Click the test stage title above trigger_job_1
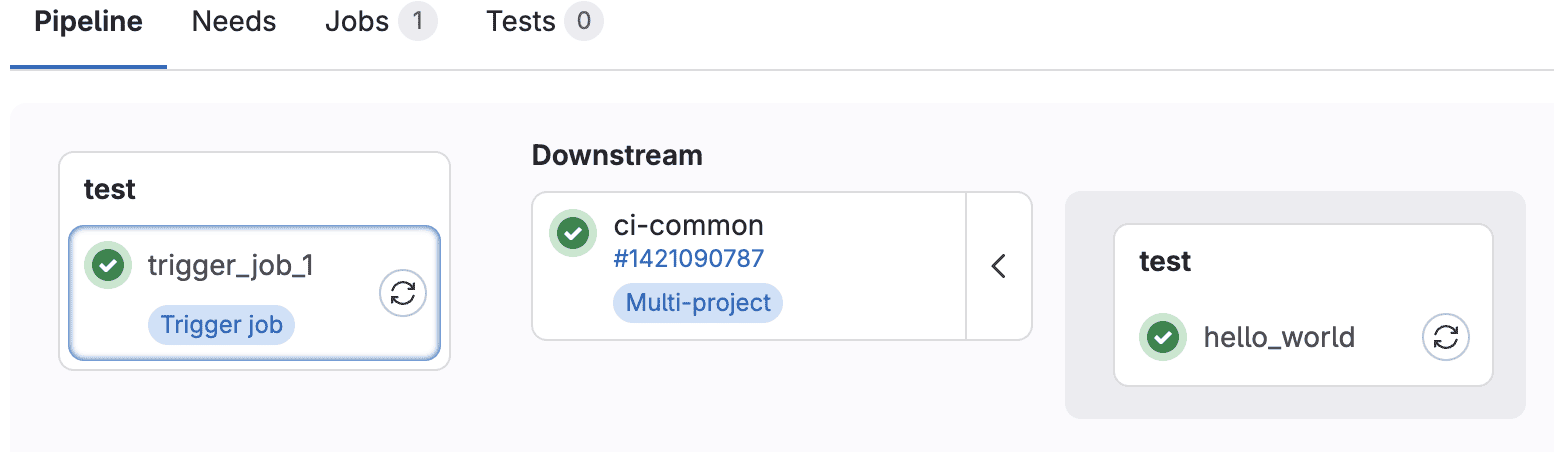Screen dimensions: 1554x452 coord(110,189)
